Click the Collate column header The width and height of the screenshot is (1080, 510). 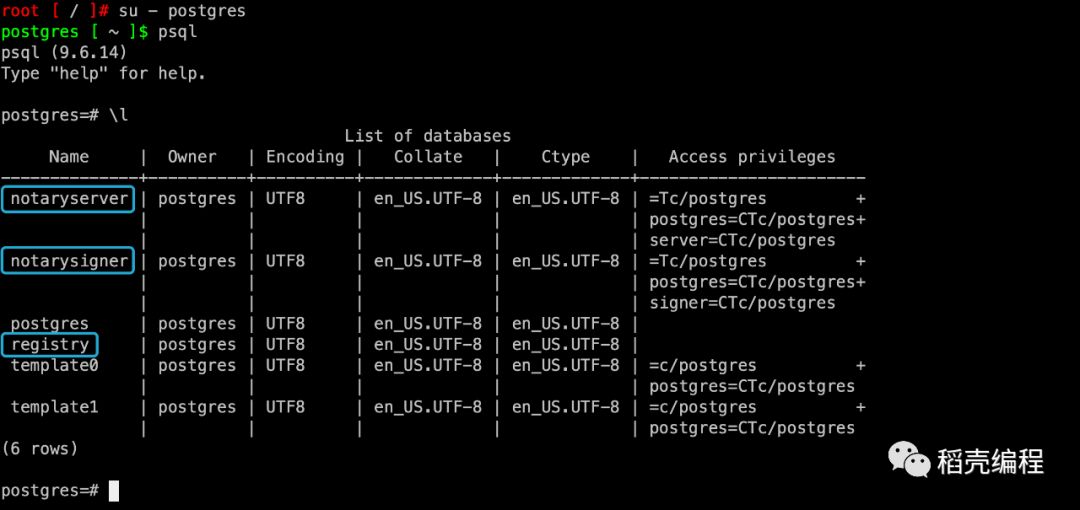[x=428, y=157]
